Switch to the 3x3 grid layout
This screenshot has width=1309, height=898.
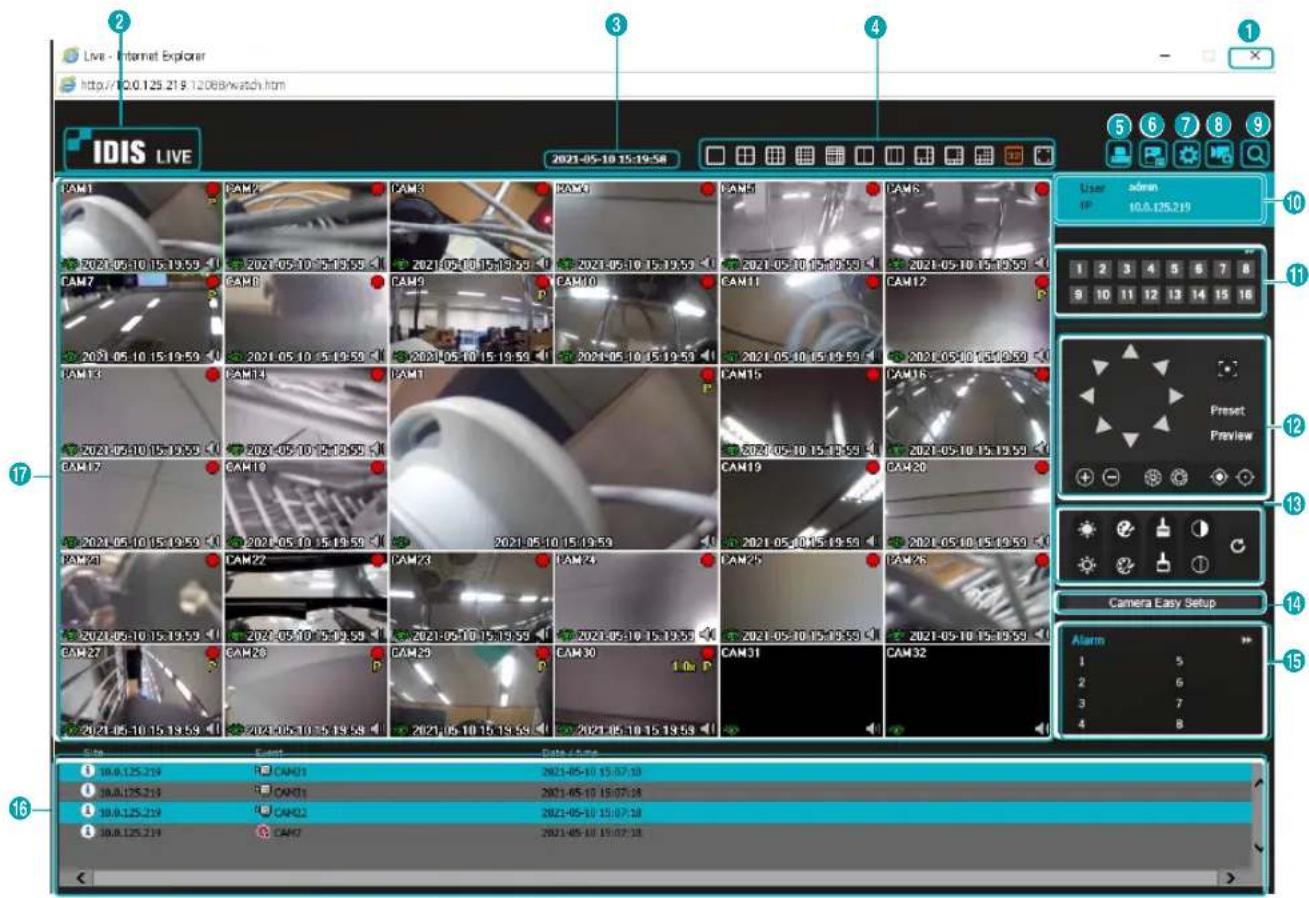pos(776,156)
